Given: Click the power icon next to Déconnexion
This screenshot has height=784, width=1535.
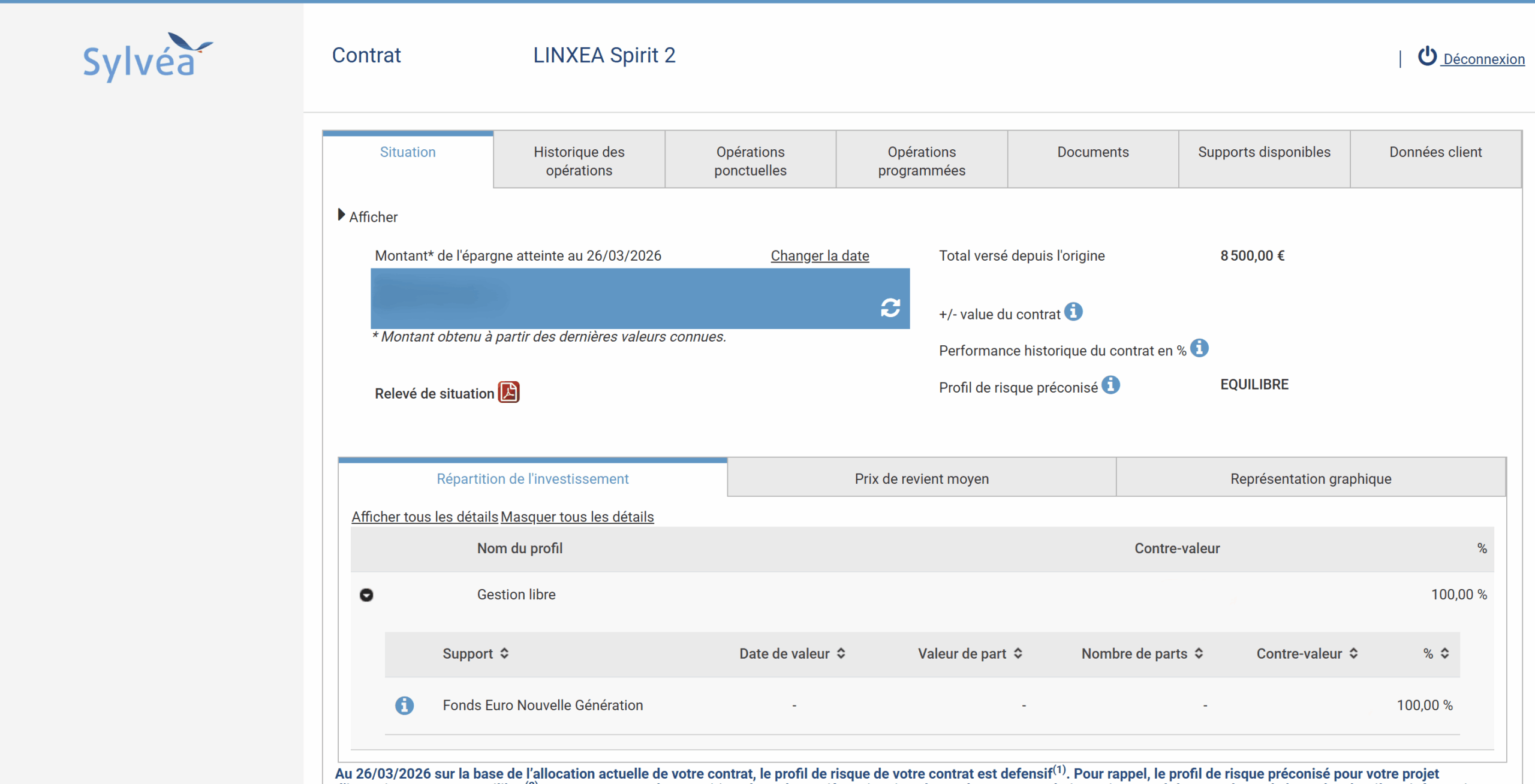Looking at the screenshot, I should [1426, 57].
